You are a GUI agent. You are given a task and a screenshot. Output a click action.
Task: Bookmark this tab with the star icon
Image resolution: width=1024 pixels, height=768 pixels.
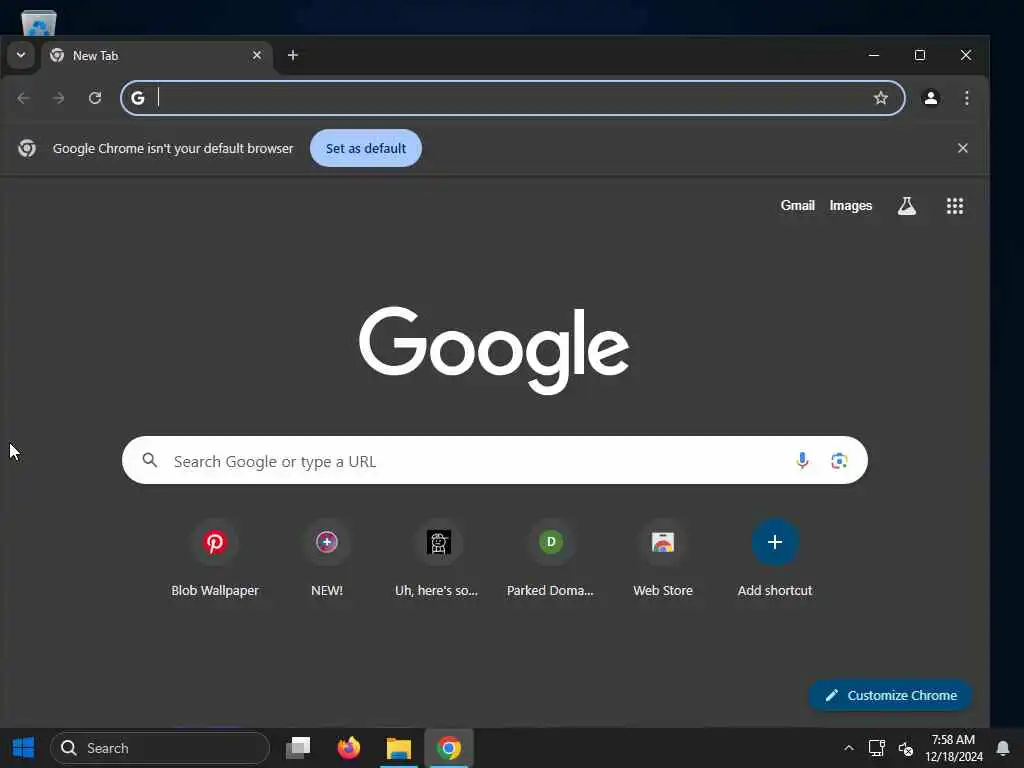880,98
